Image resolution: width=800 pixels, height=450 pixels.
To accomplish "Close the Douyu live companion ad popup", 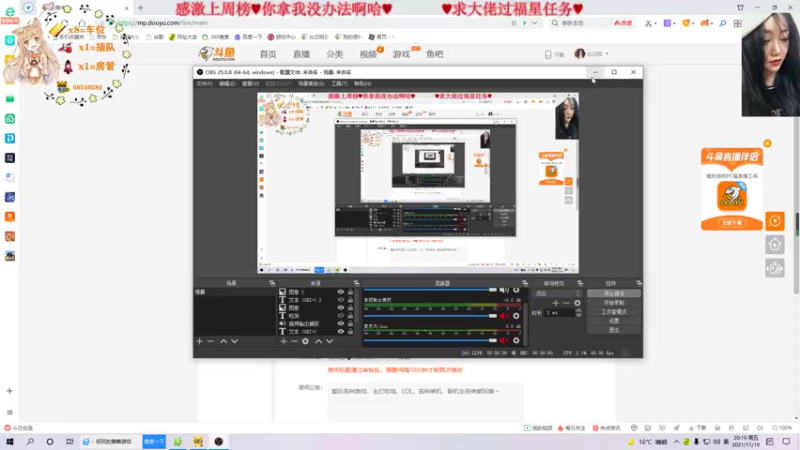I will (x=767, y=143).
